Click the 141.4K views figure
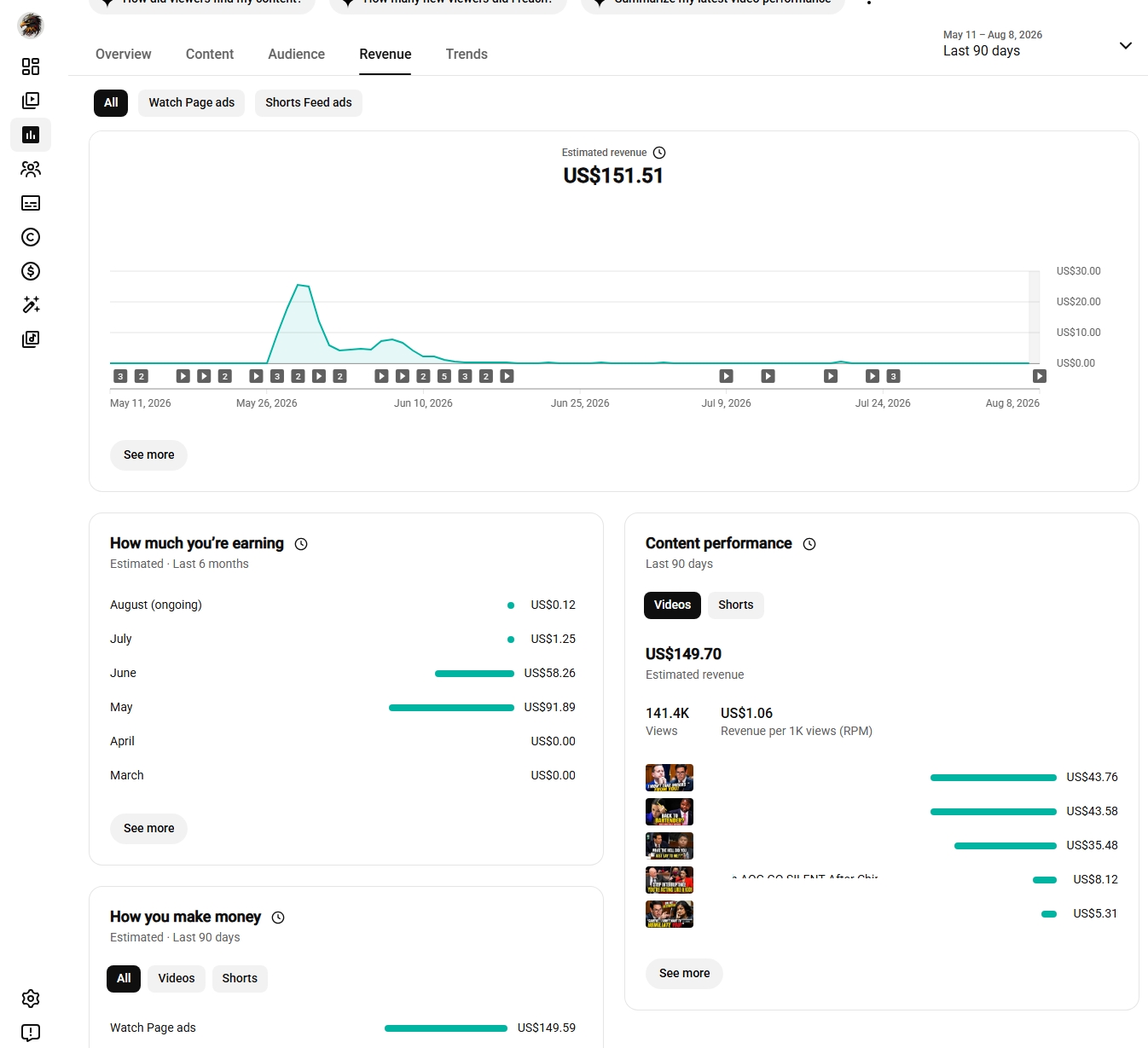 coord(667,713)
